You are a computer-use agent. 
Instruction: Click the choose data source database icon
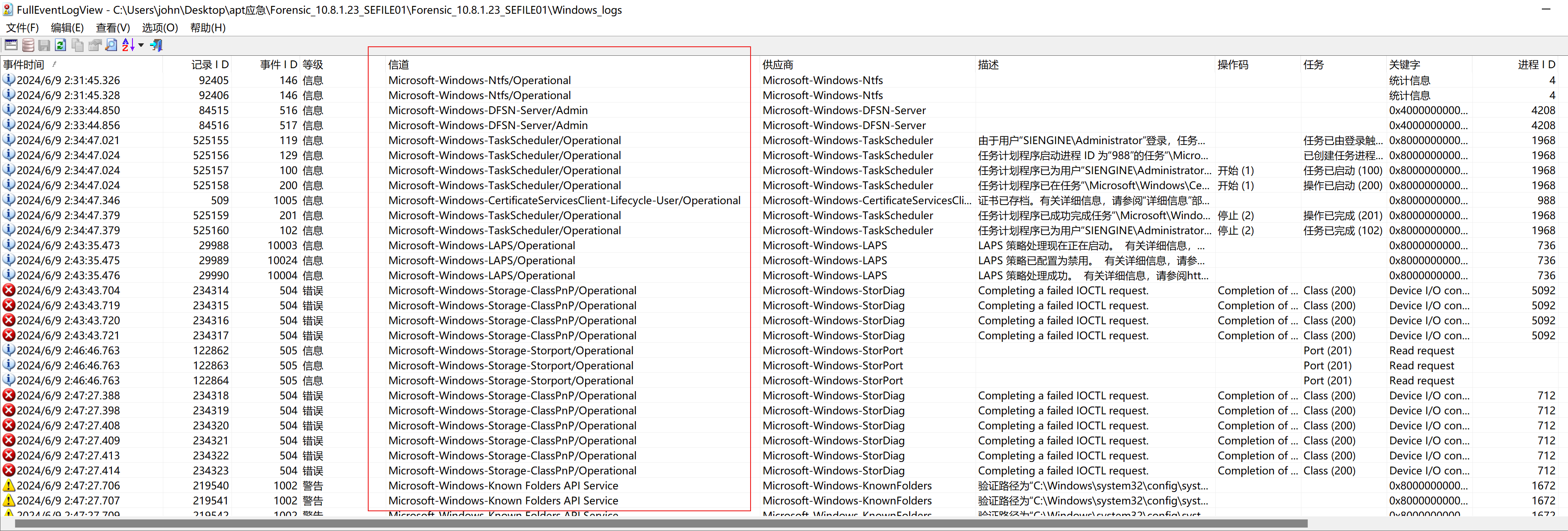point(28,45)
